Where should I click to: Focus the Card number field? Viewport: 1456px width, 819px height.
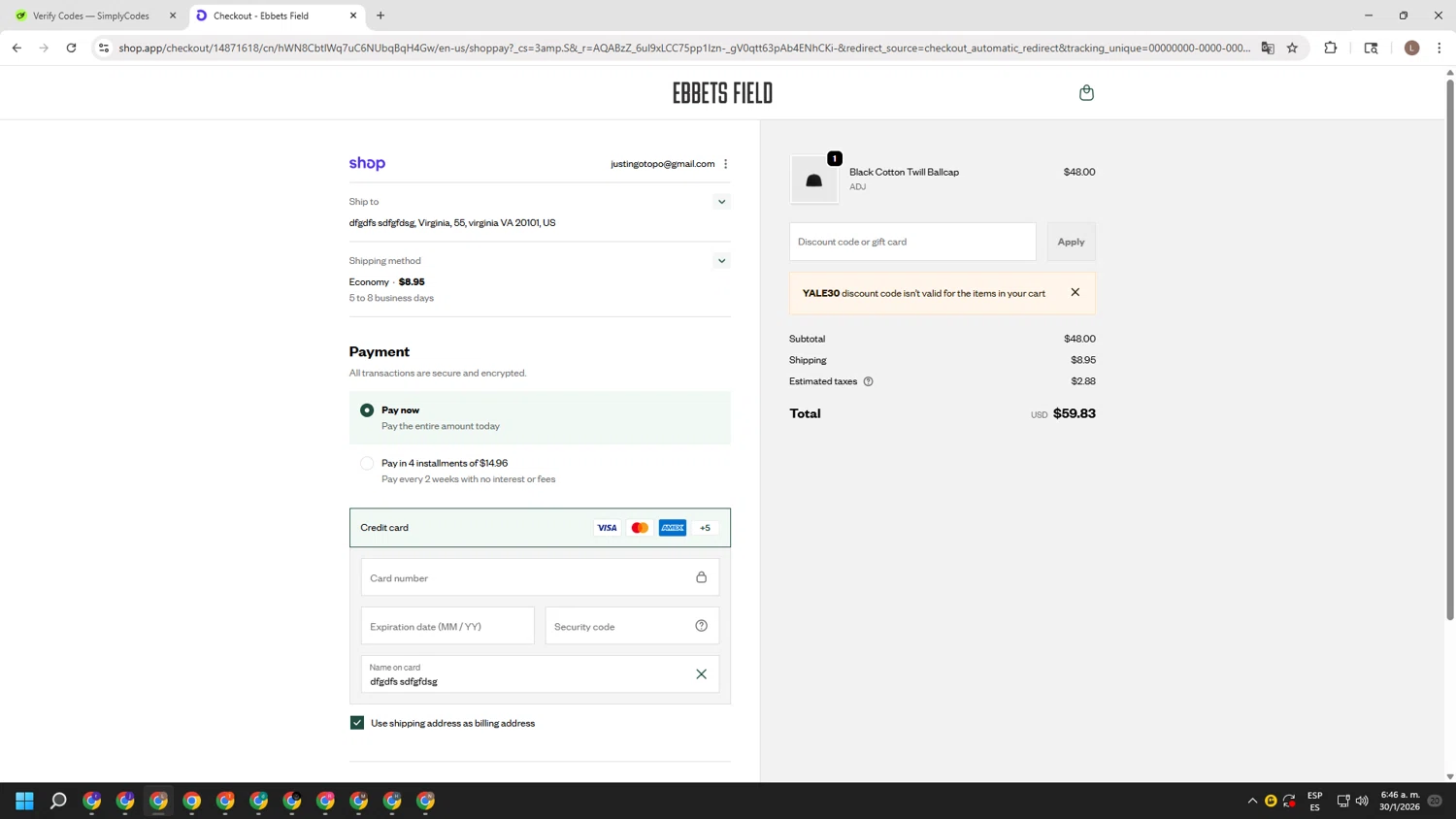coord(540,577)
